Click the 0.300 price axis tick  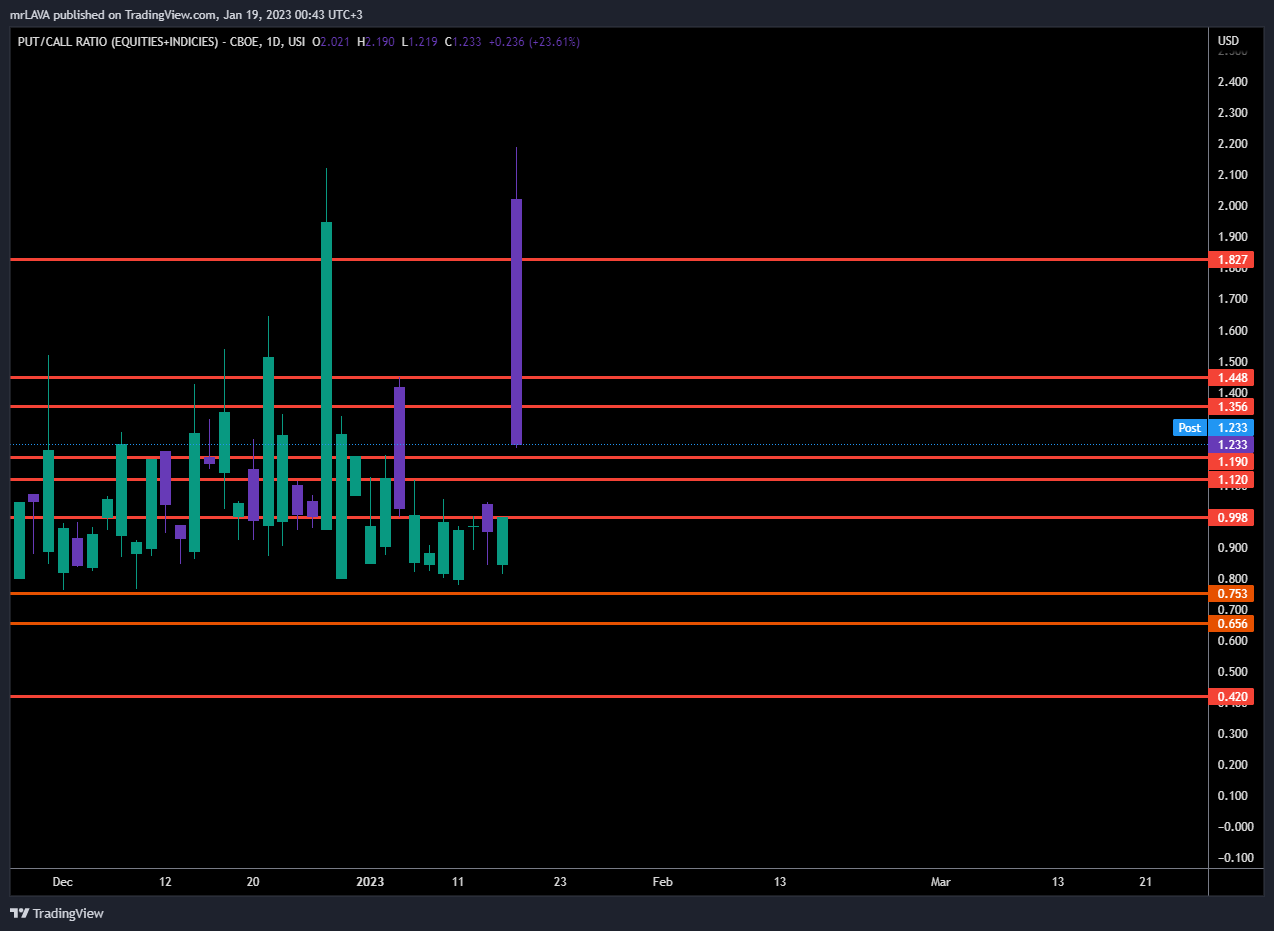coord(1233,734)
